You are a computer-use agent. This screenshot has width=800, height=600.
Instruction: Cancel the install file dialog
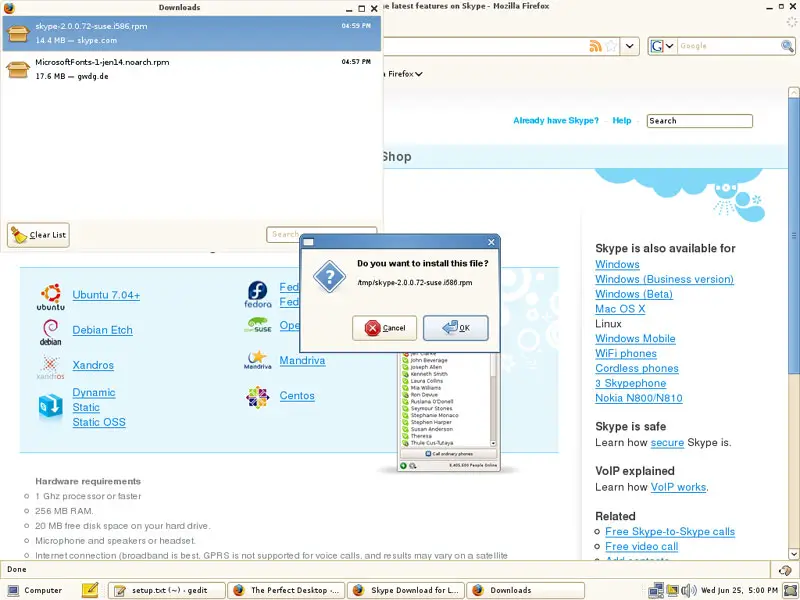coord(384,328)
